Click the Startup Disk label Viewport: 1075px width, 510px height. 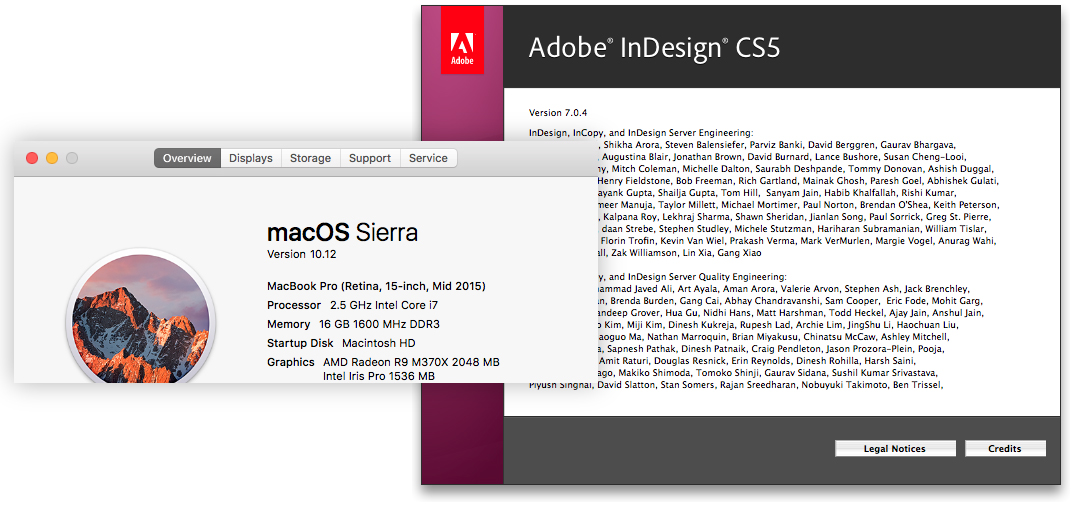click(300, 343)
